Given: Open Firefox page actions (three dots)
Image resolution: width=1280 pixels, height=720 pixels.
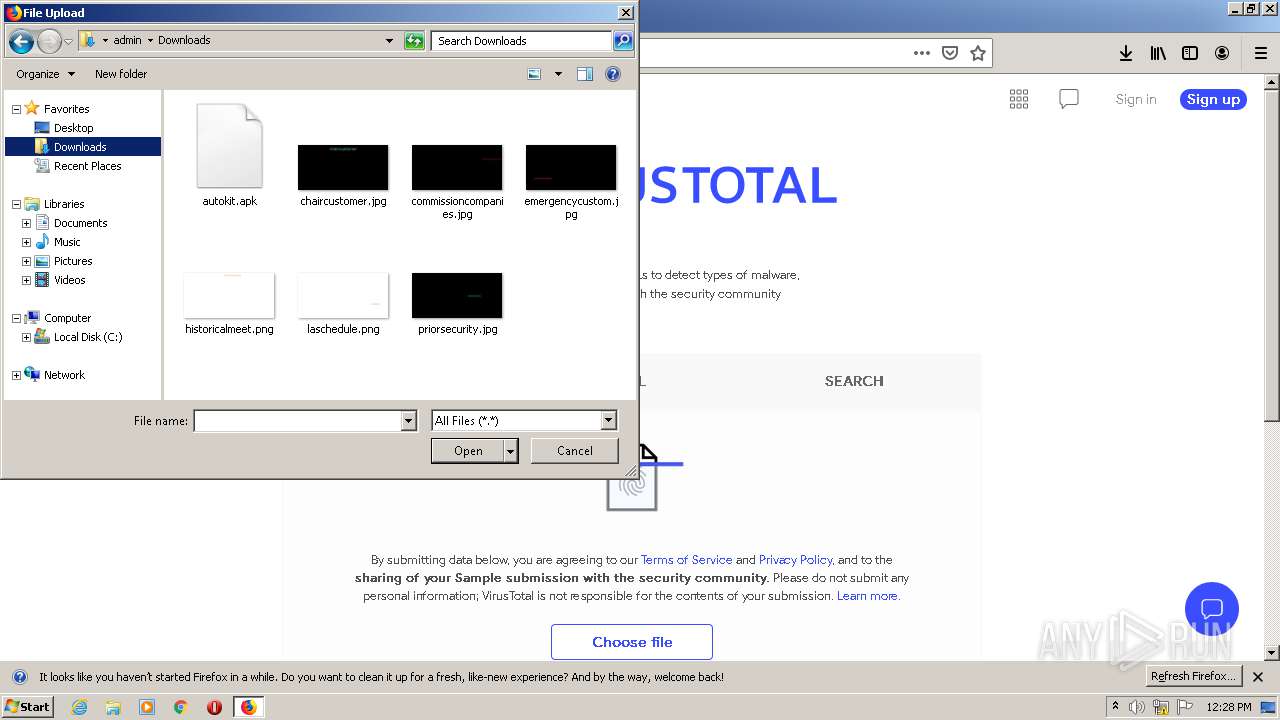Looking at the screenshot, I should coord(922,53).
